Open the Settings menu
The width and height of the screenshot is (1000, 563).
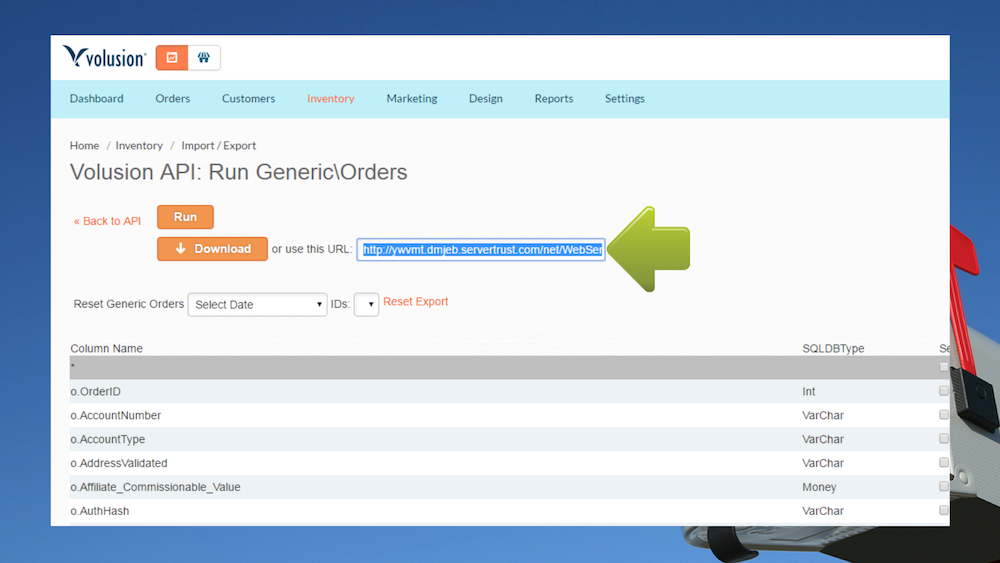point(625,98)
